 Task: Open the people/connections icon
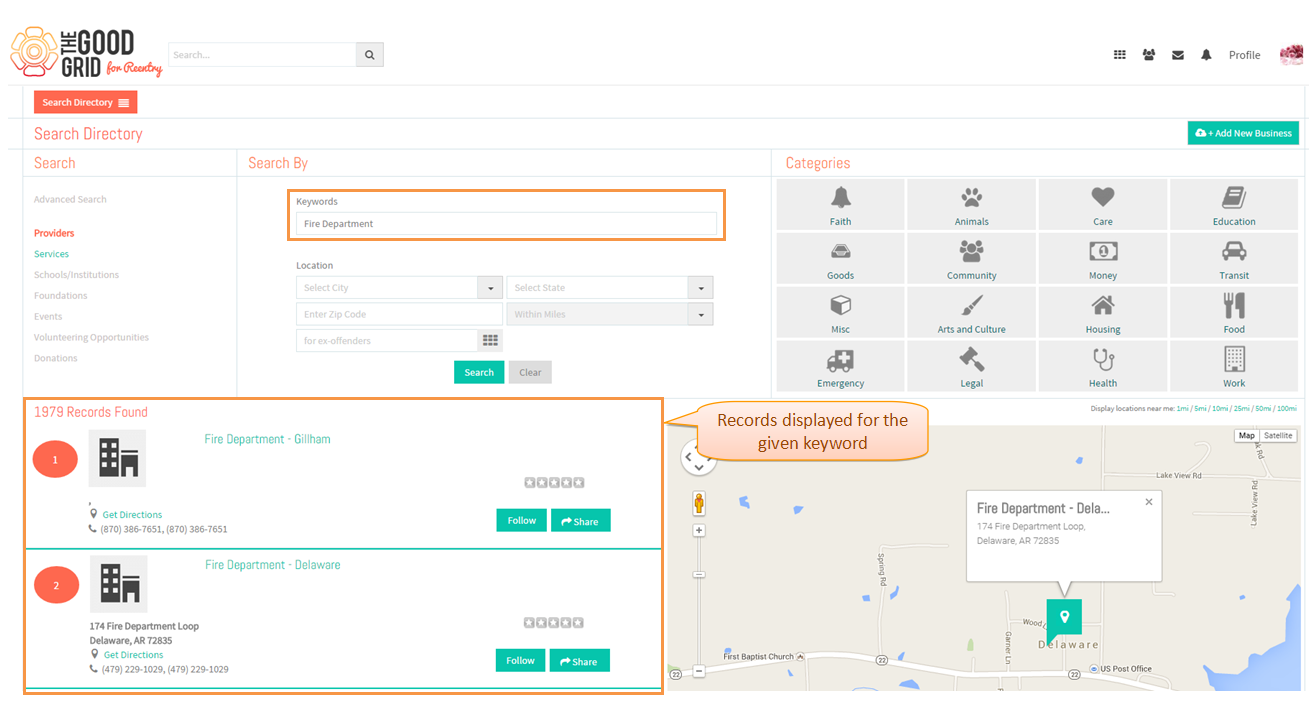point(1149,55)
